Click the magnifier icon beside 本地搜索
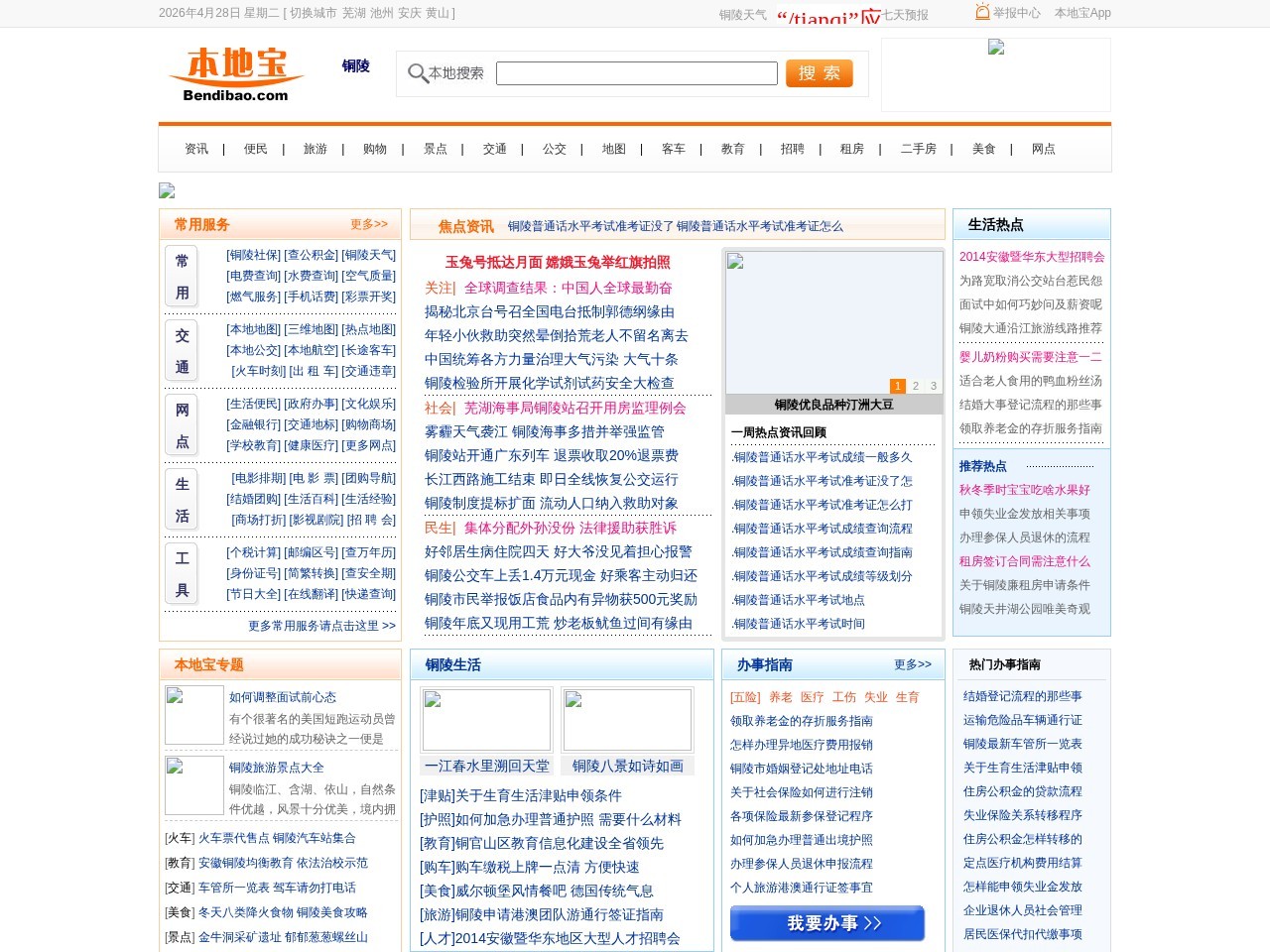Screen dimensions: 1270x952 tap(418, 73)
